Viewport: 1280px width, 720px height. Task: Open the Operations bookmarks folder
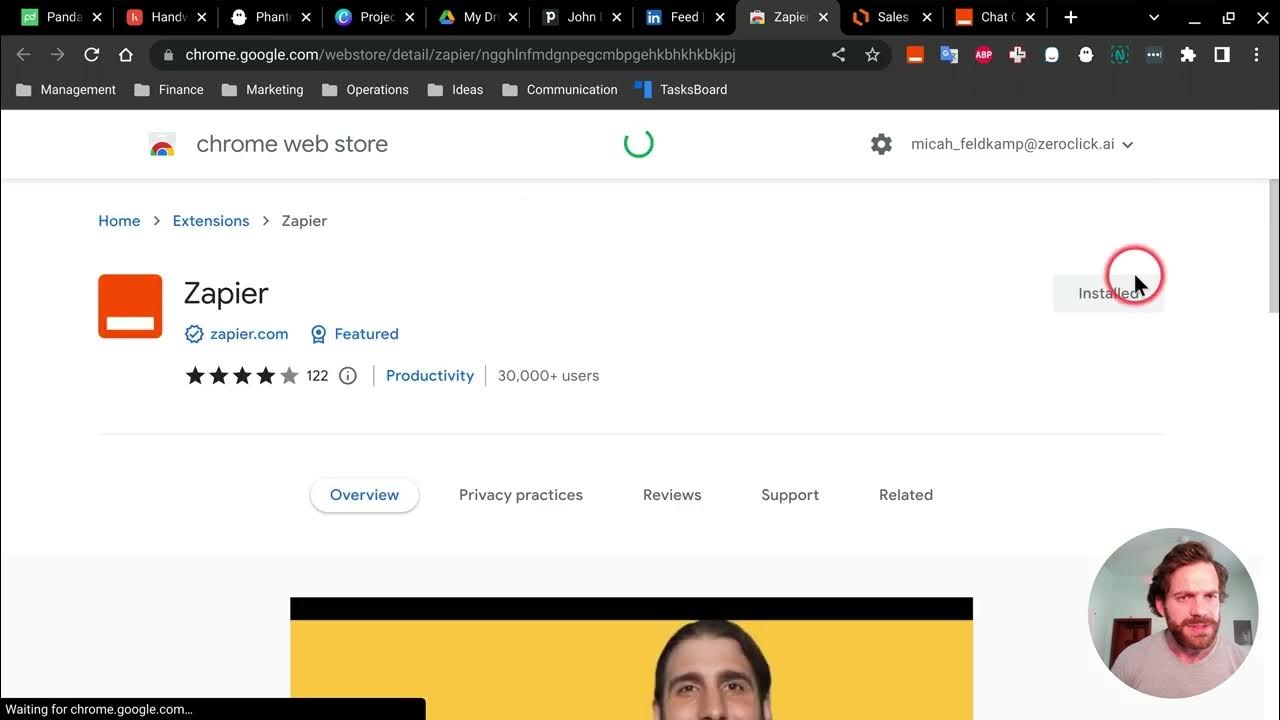[365, 89]
